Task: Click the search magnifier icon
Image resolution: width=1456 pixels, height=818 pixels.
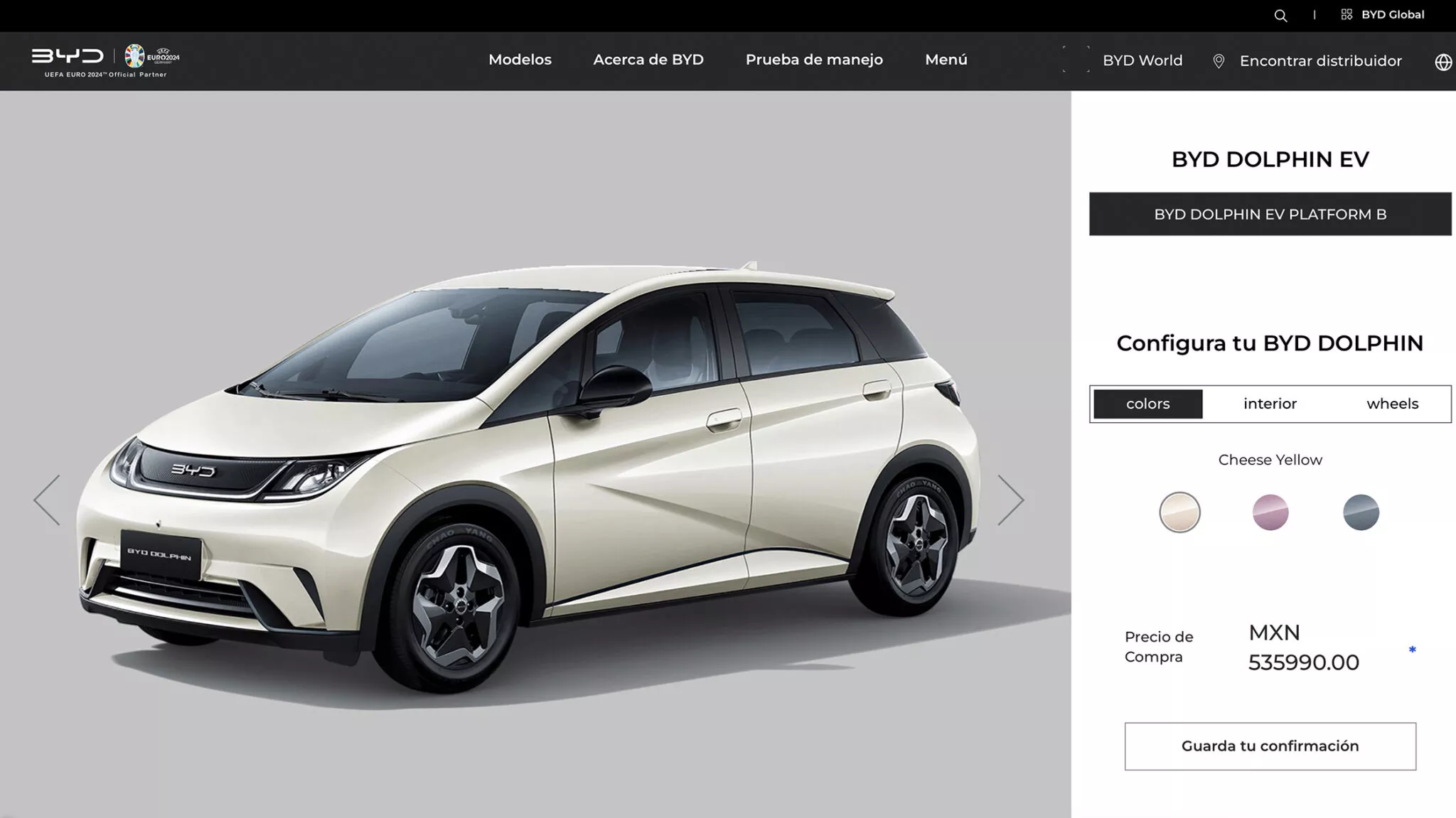Action: [x=1280, y=16]
